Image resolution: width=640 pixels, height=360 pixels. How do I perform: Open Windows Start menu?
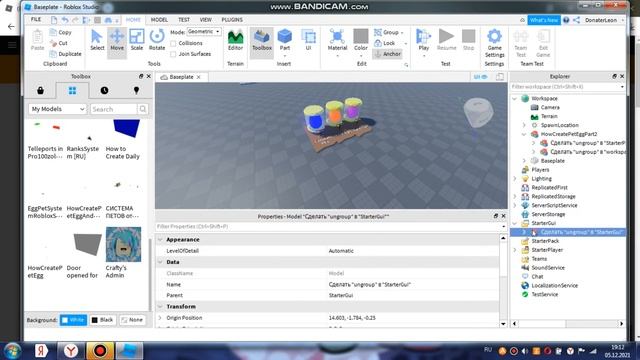click(12, 351)
